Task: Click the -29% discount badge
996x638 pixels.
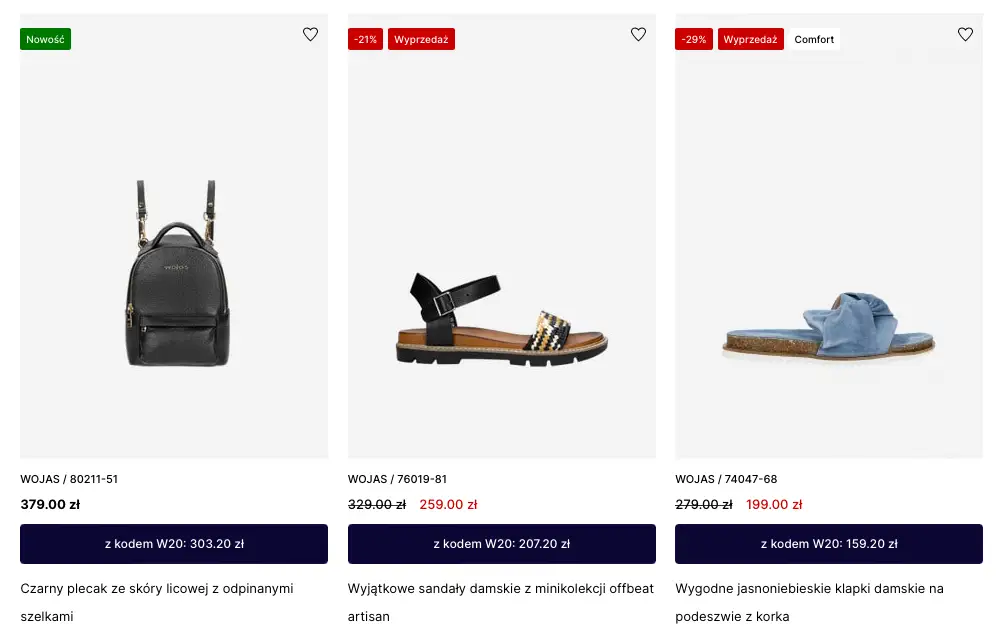Action: pyautogui.click(x=693, y=39)
